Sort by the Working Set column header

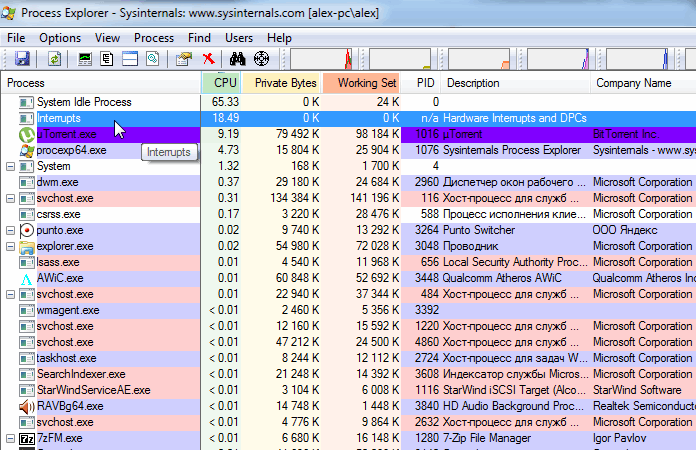(x=361, y=83)
